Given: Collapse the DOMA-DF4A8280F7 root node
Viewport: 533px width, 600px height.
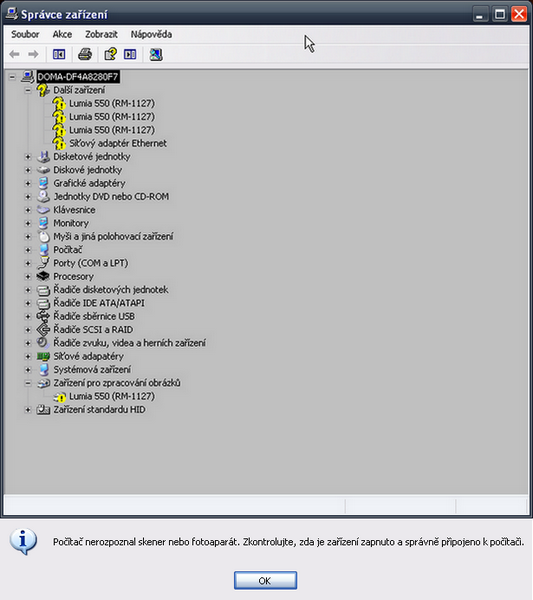Looking at the screenshot, I should coord(12,77).
